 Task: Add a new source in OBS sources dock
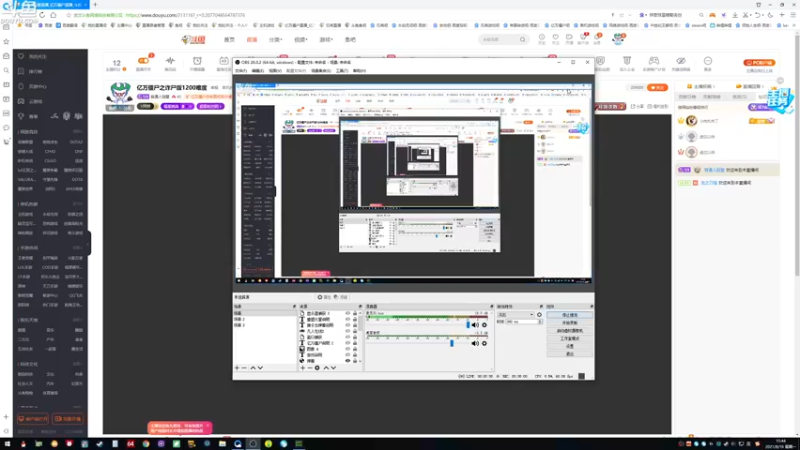(x=303, y=368)
